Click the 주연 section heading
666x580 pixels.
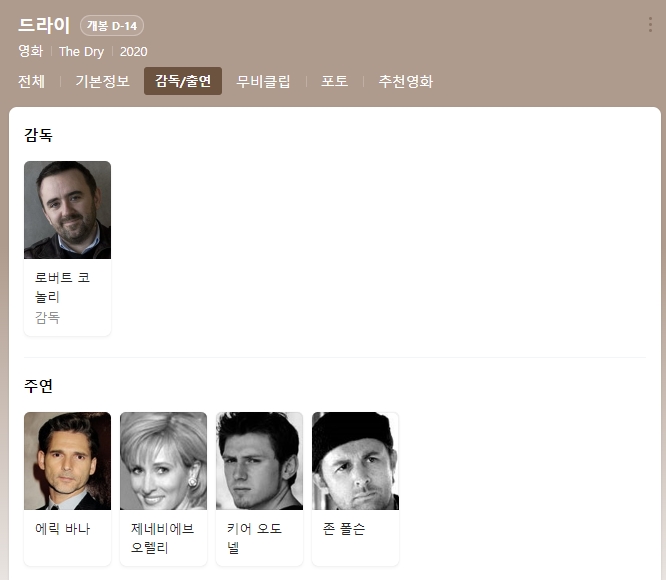pos(38,386)
